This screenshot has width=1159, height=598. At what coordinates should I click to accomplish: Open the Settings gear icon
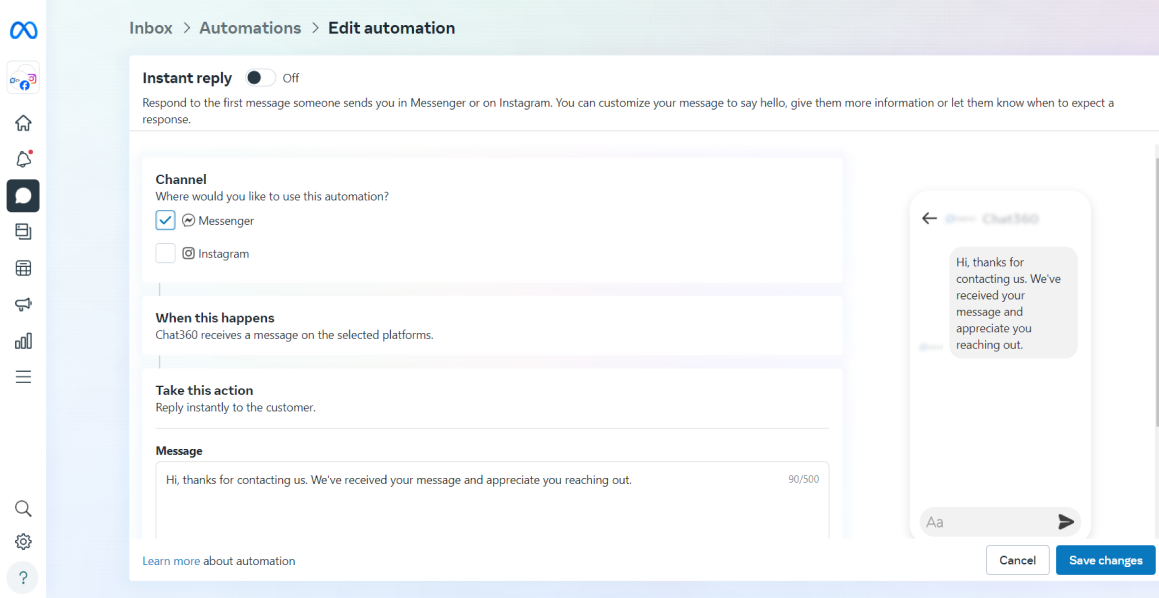click(x=23, y=541)
